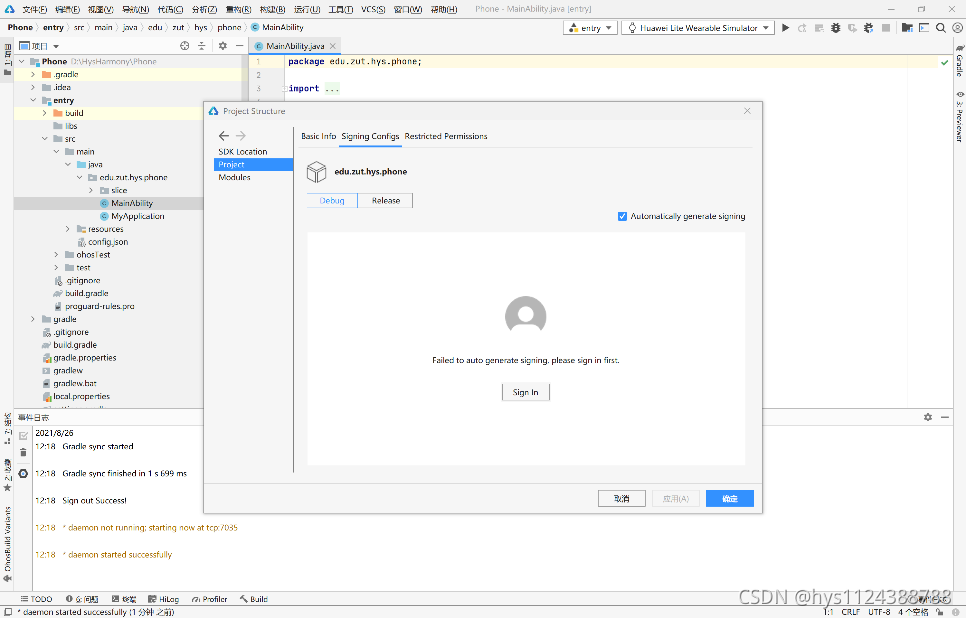Run the app with the play icon

(x=785, y=28)
